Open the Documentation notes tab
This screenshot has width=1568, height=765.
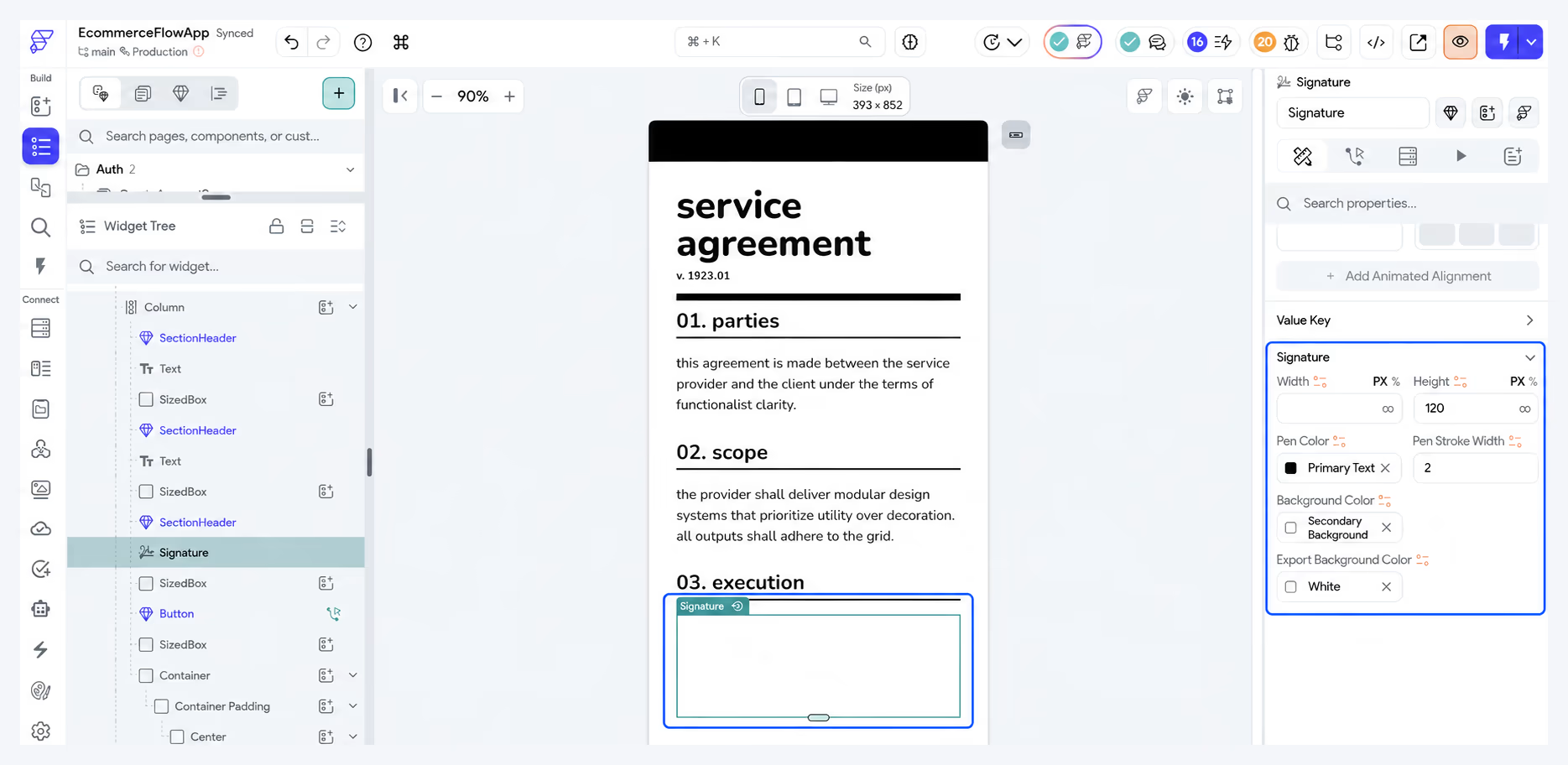point(1513,156)
